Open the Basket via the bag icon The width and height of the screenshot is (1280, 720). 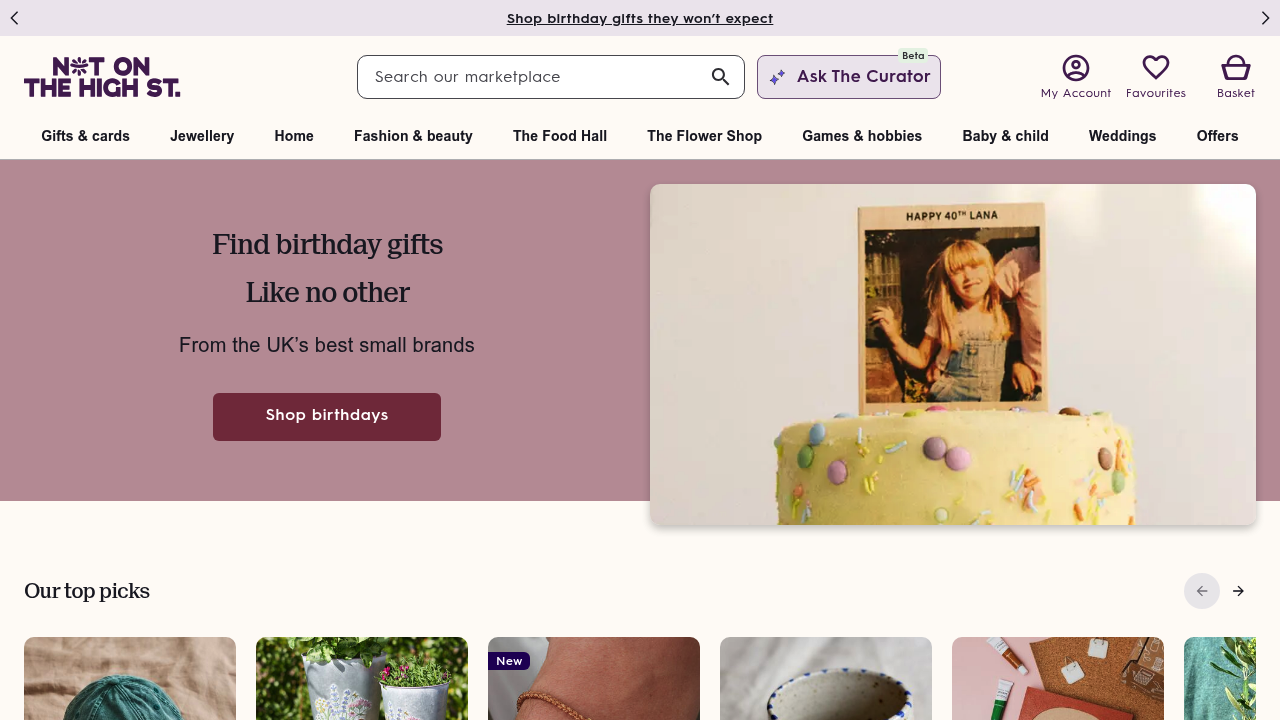click(x=1234, y=68)
